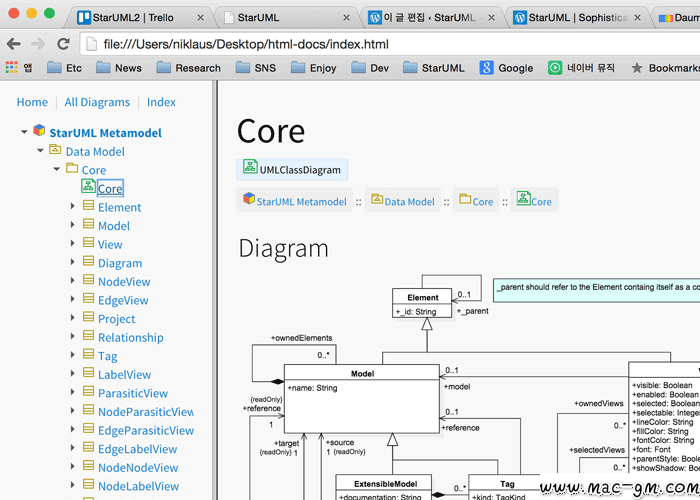
Task: Collapse the Data Model tree node
Action: tap(41, 151)
